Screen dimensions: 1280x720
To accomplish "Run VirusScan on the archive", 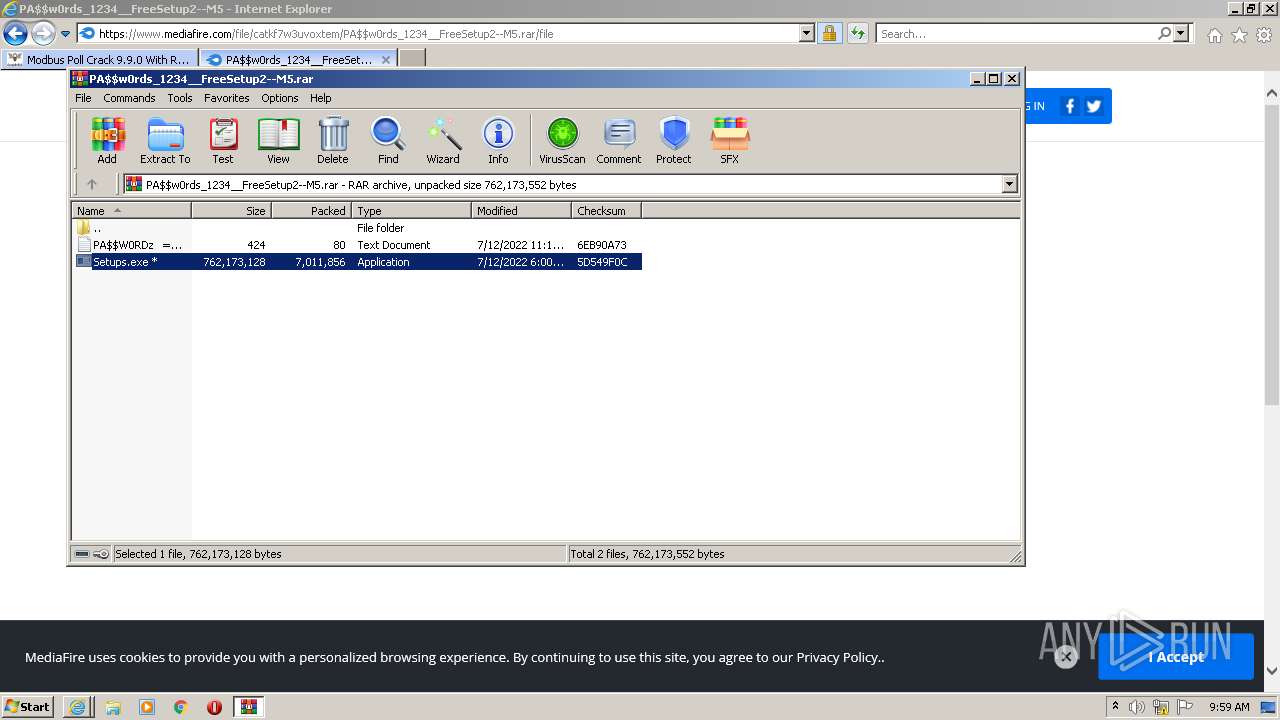I will 562,140.
